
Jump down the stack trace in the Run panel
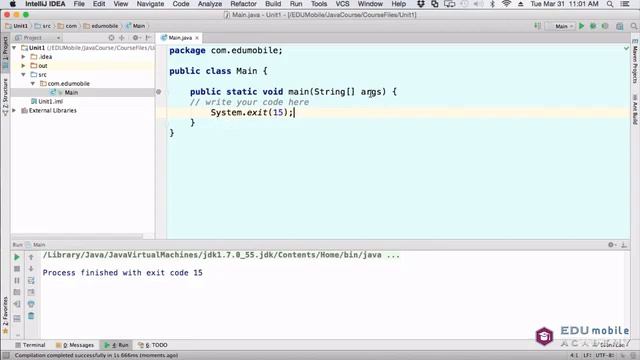[x=31, y=269]
